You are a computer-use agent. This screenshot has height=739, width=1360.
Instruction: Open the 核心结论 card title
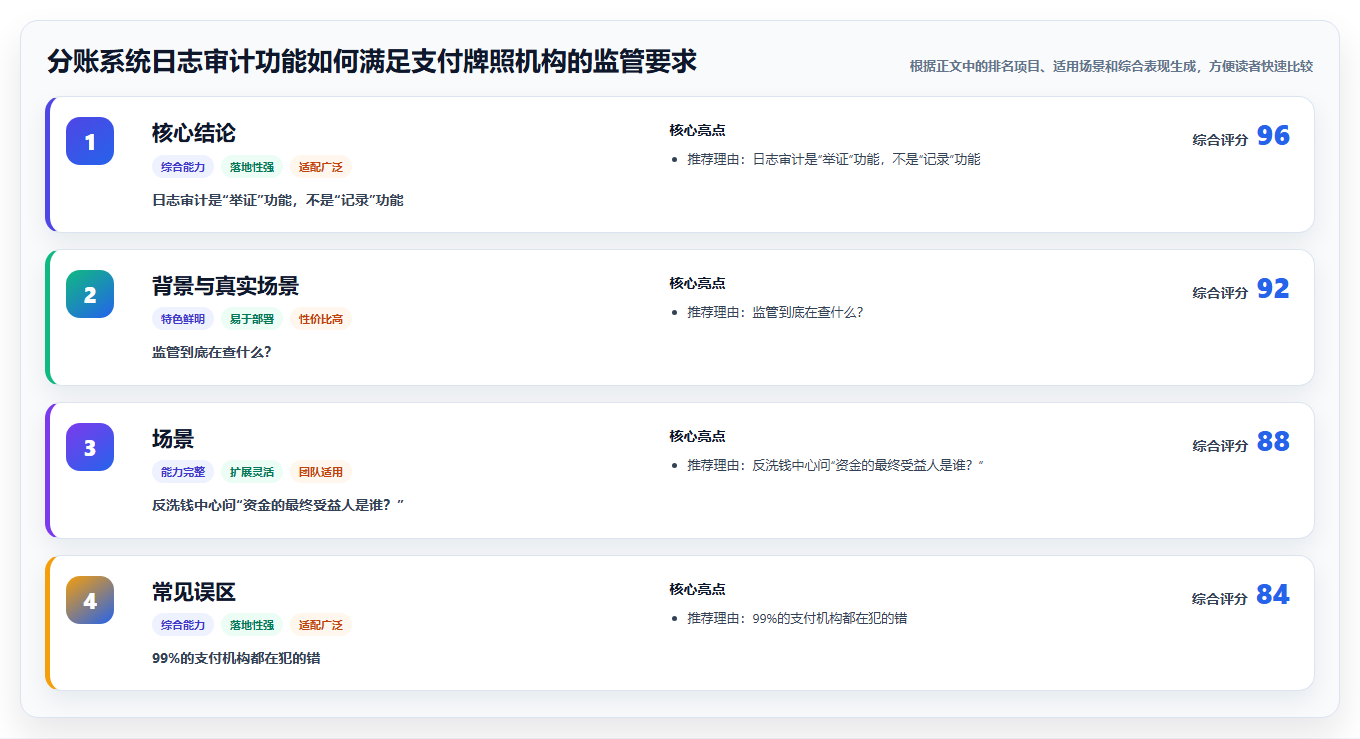pyautogui.click(x=194, y=133)
